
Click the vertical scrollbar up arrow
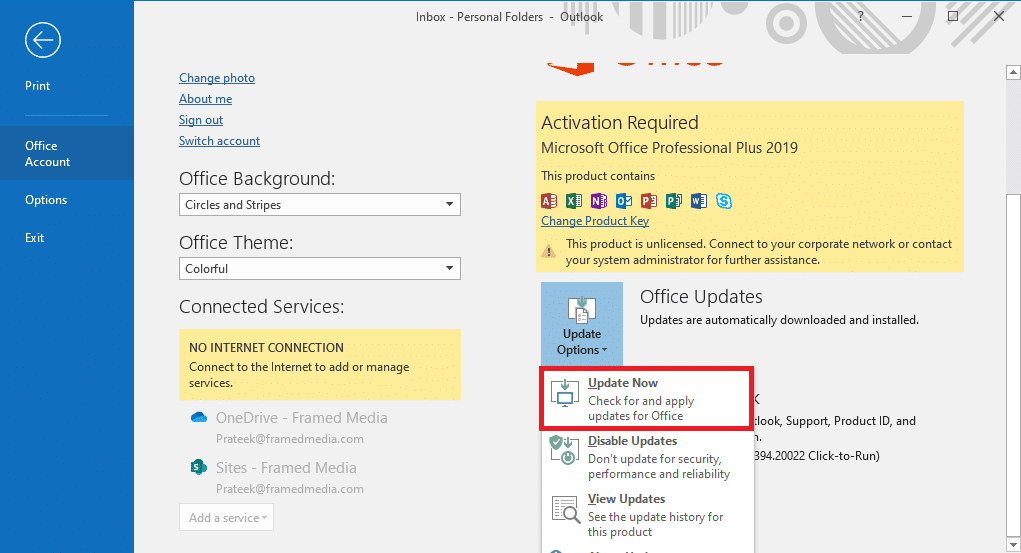1013,72
